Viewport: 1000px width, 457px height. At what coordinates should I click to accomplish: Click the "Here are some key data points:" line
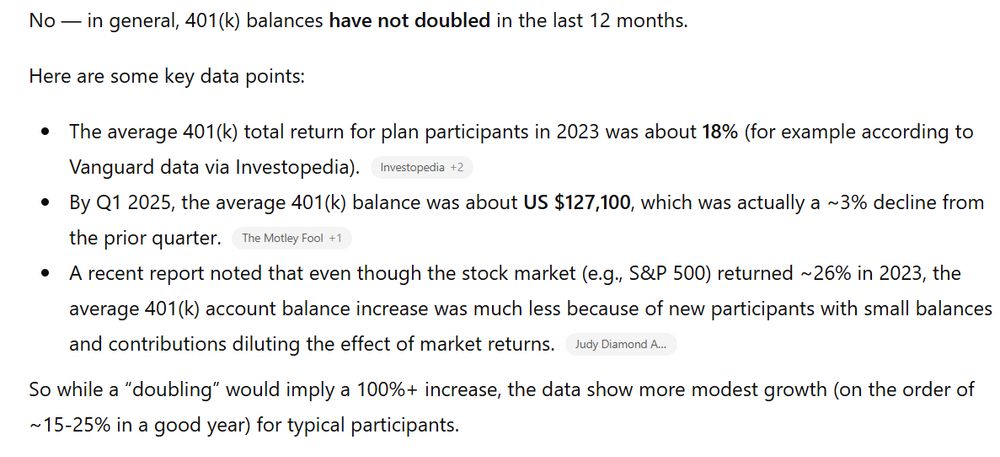[x=167, y=77]
